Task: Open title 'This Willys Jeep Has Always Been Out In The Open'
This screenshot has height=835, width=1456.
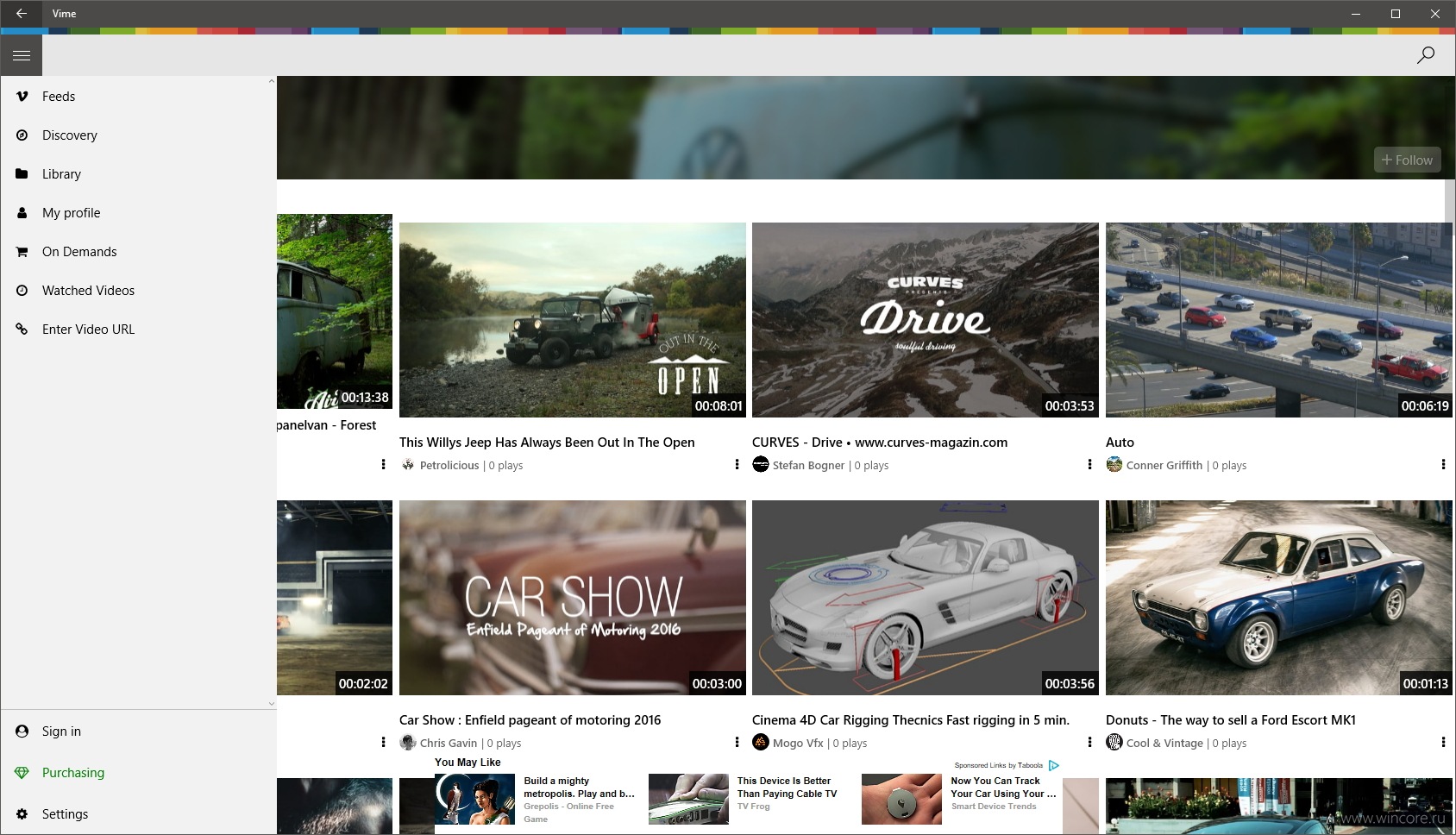Action: (547, 443)
